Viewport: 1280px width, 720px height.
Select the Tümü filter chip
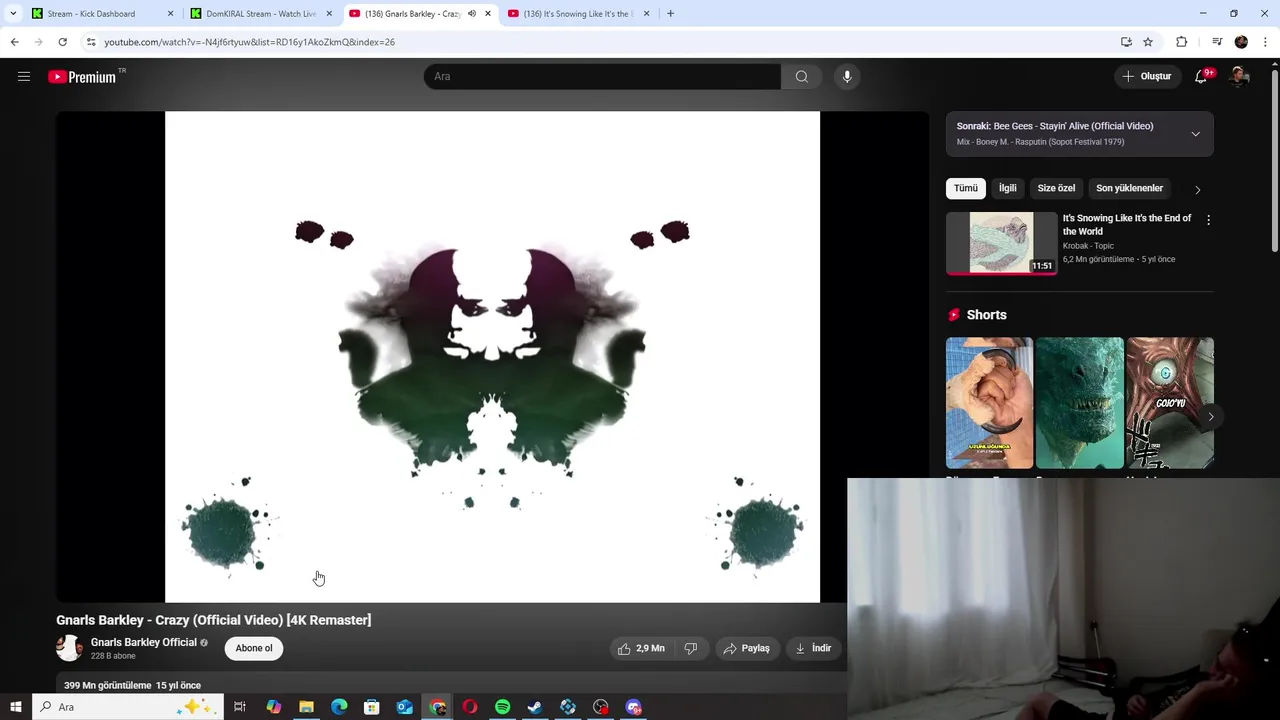pyautogui.click(x=965, y=188)
